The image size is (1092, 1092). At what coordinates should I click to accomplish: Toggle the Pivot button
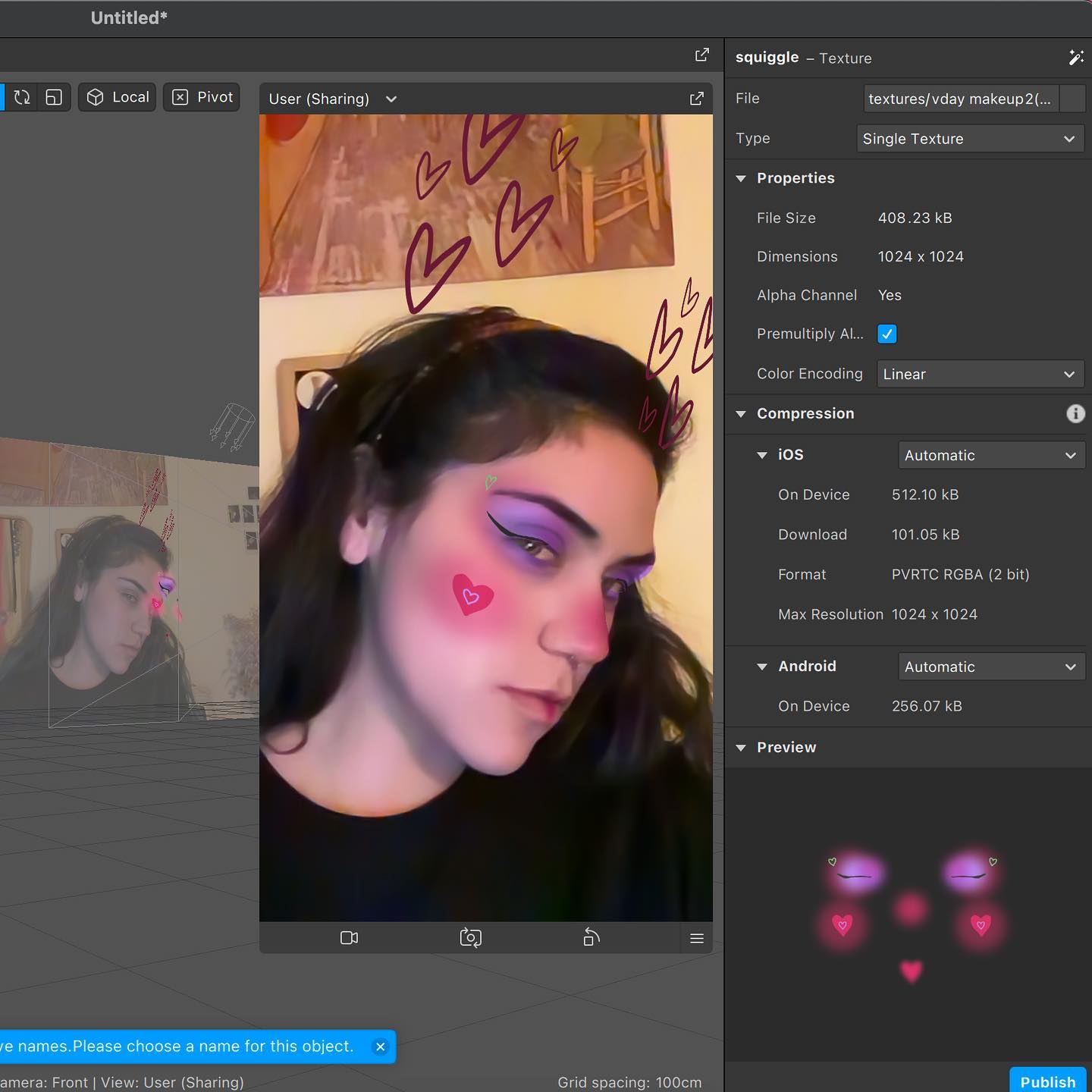click(x=202, y=97)
